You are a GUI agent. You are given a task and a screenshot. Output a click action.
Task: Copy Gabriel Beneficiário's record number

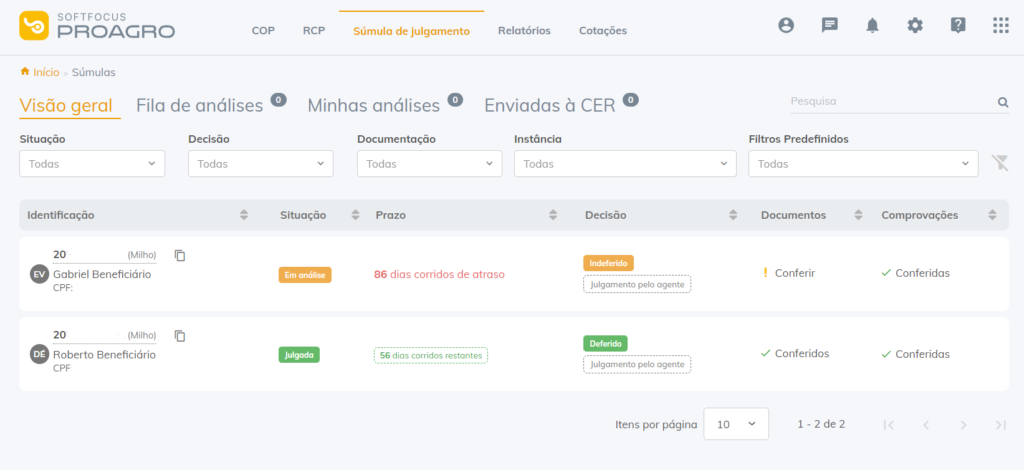[x=180, y=255]
